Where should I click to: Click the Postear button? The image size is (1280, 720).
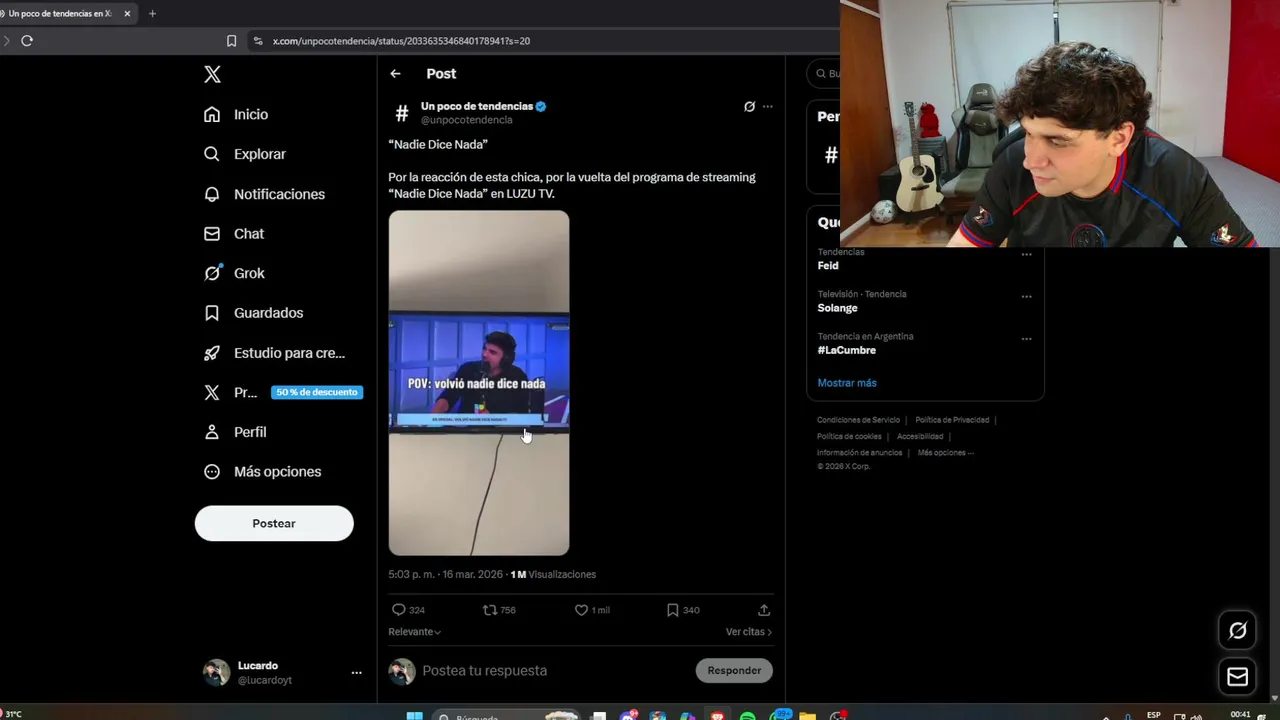274,523
